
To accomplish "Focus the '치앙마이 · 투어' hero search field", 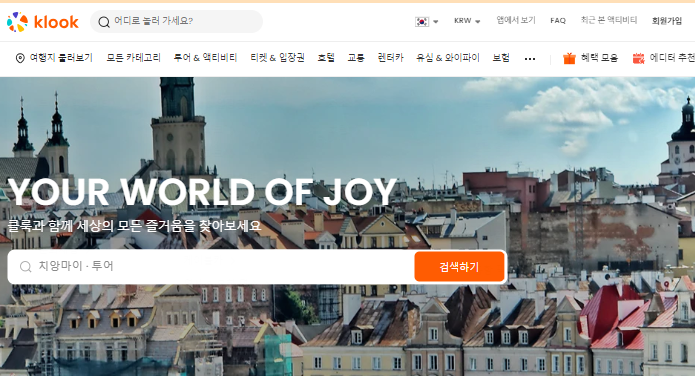I will (211, 266).
